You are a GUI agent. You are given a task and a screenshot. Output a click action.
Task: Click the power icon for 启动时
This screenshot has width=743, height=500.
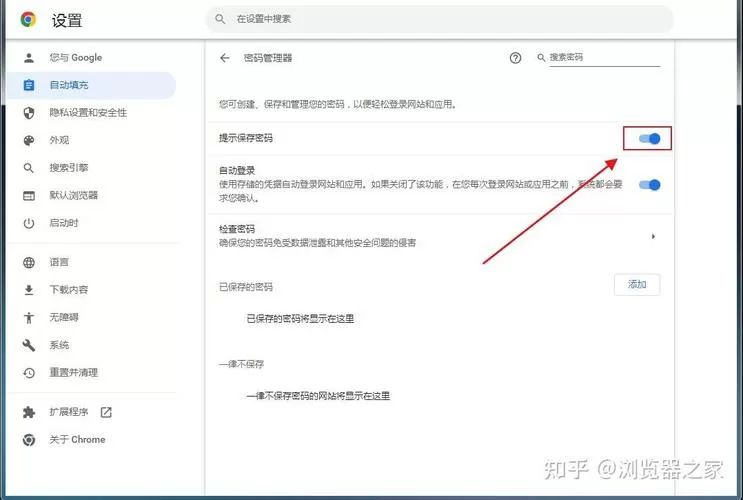[29, 223]
